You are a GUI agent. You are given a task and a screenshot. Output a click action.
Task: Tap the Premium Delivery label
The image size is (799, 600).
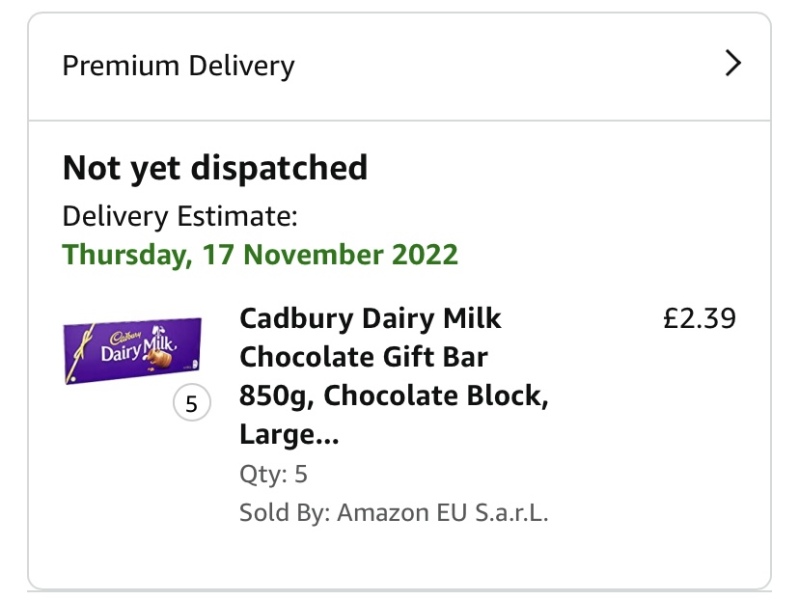click(178, 66)
